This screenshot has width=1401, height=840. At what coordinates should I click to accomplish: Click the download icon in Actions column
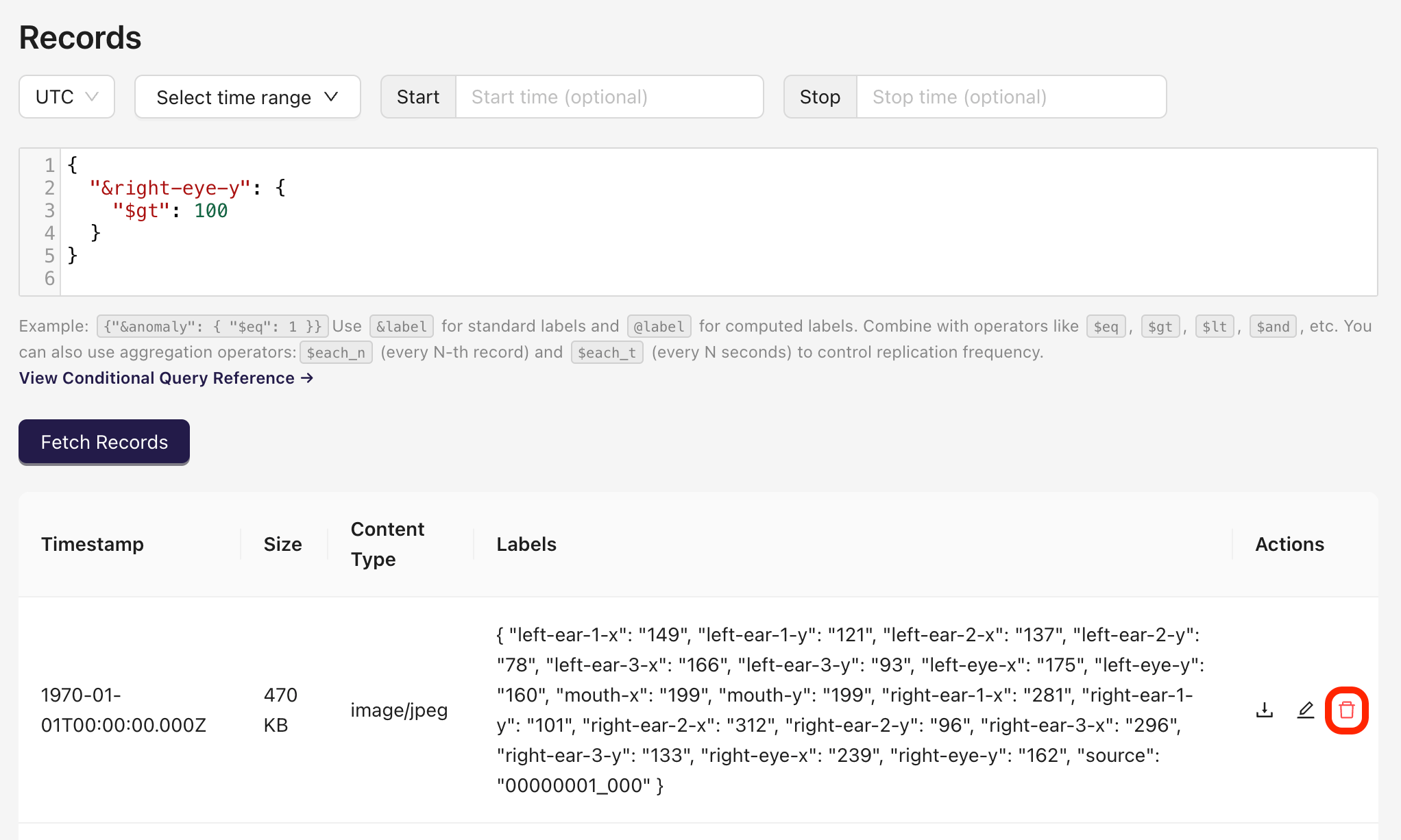[1265, 711]
